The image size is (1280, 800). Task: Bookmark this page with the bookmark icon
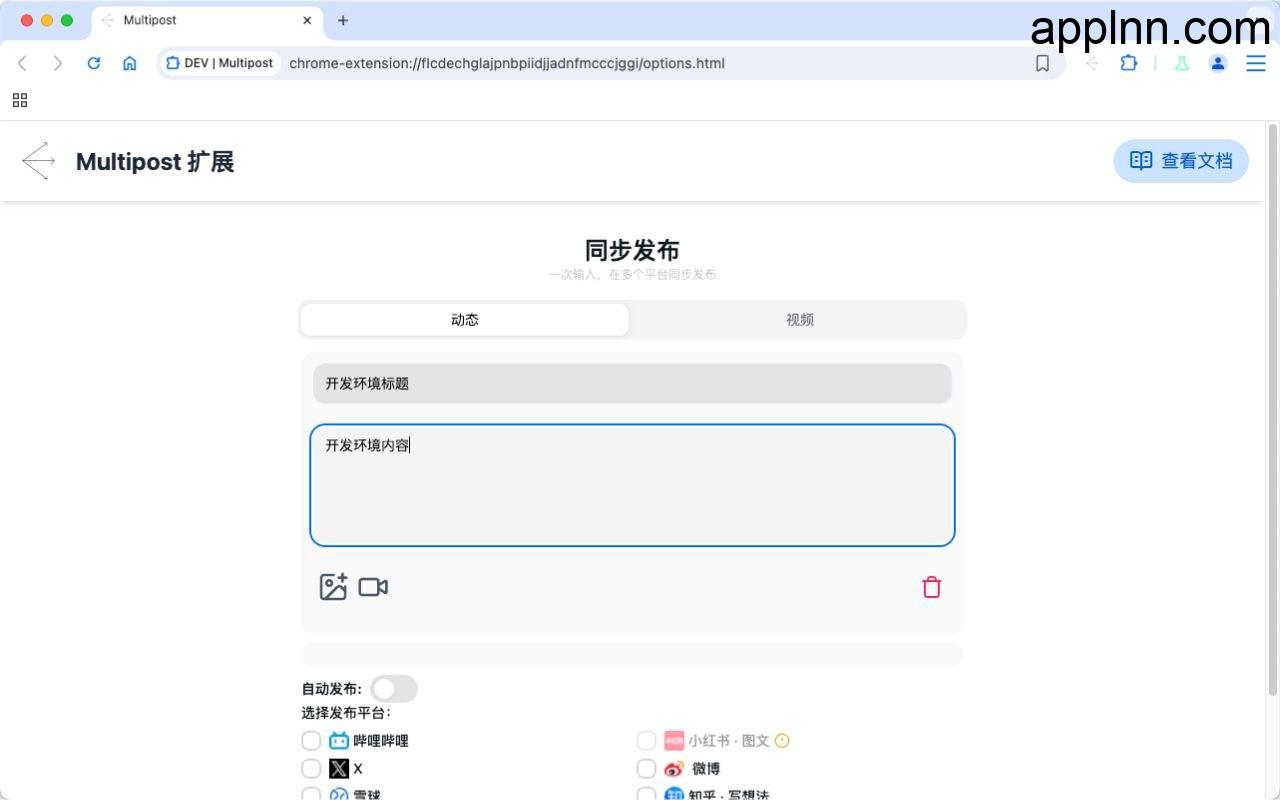pyautogui.click(x=1042, y=63)
